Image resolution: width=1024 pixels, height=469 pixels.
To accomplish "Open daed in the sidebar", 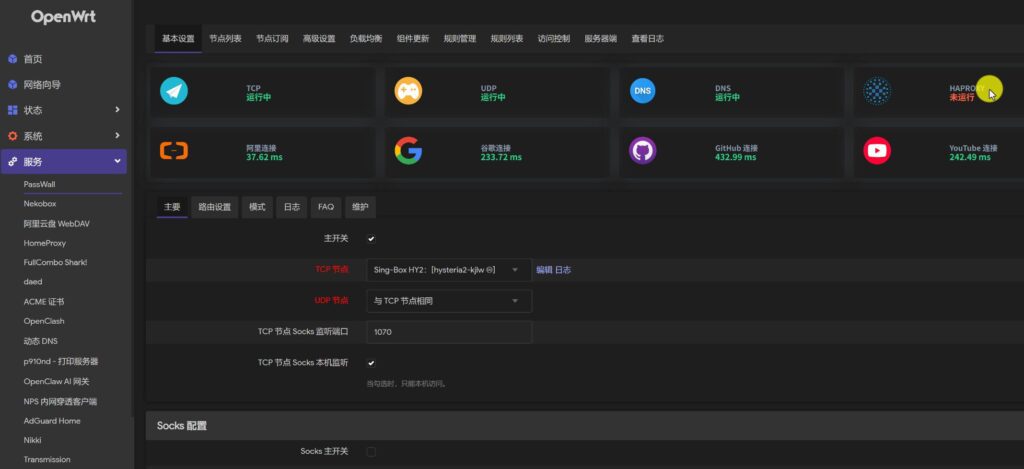I will [33, 282].
